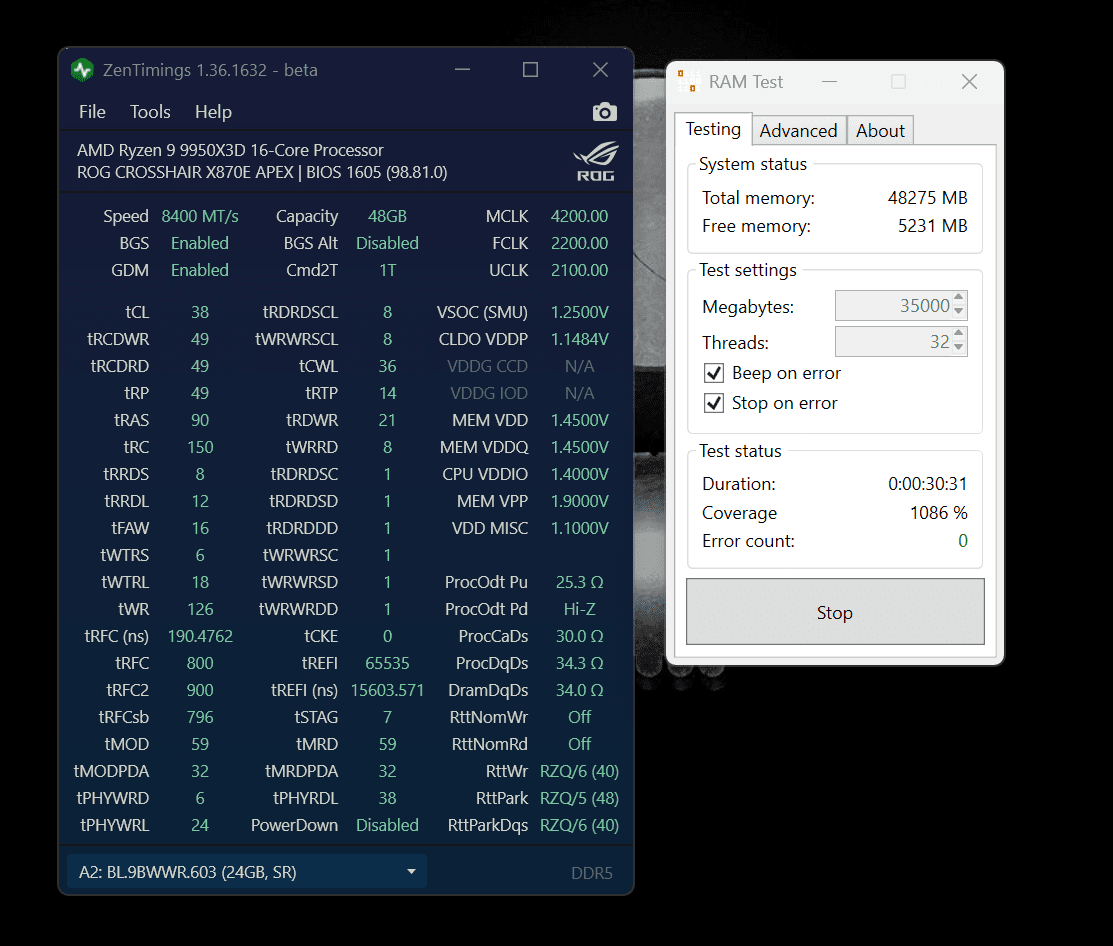Viewport: 1113px width, 946px height.
Task: Click the UCLK value 2100.00
Action: click(x=579, y=270)
